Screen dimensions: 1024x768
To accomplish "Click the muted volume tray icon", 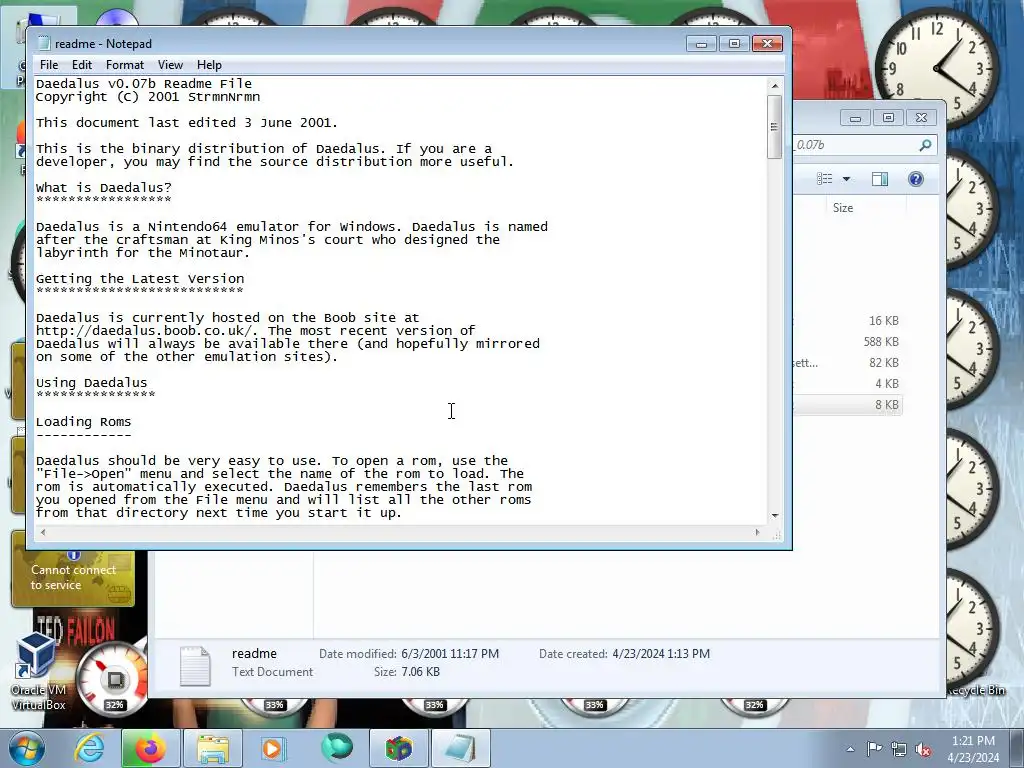I will (923, 749).
